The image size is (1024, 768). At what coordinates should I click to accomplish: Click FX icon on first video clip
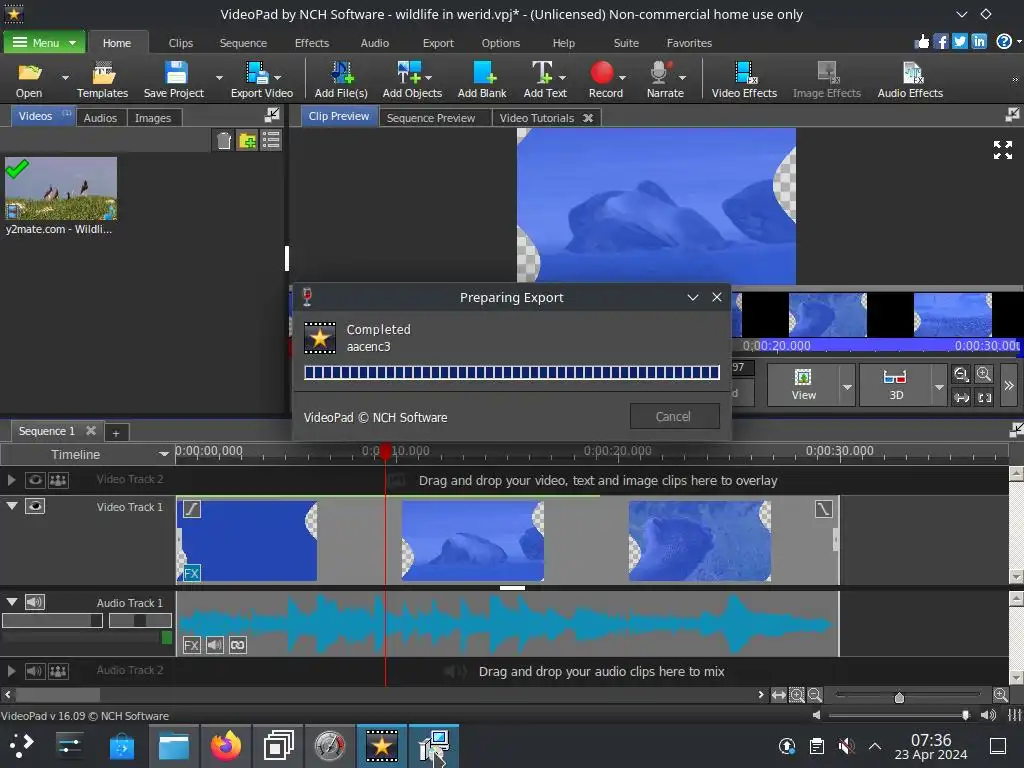tap(191, 573)
